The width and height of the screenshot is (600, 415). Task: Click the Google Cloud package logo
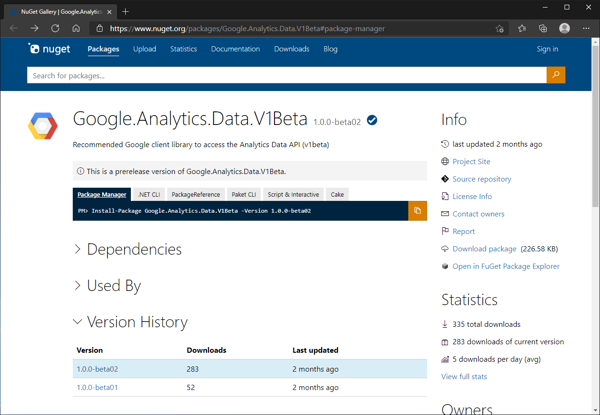coord(42,126)
